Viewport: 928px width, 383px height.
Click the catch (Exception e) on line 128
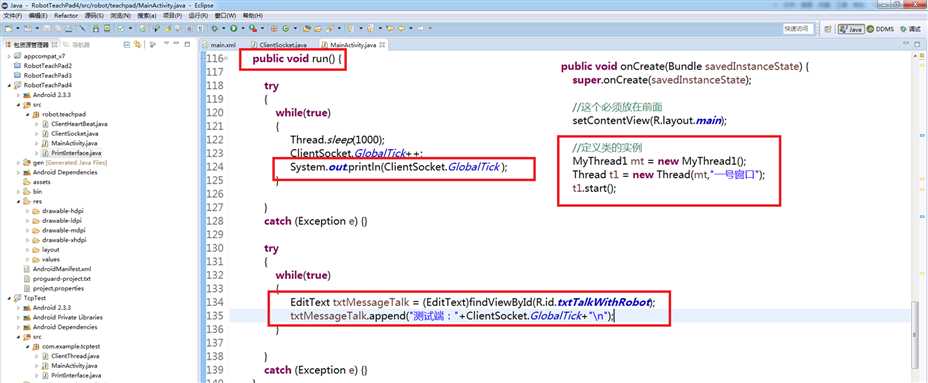[316, 221]
